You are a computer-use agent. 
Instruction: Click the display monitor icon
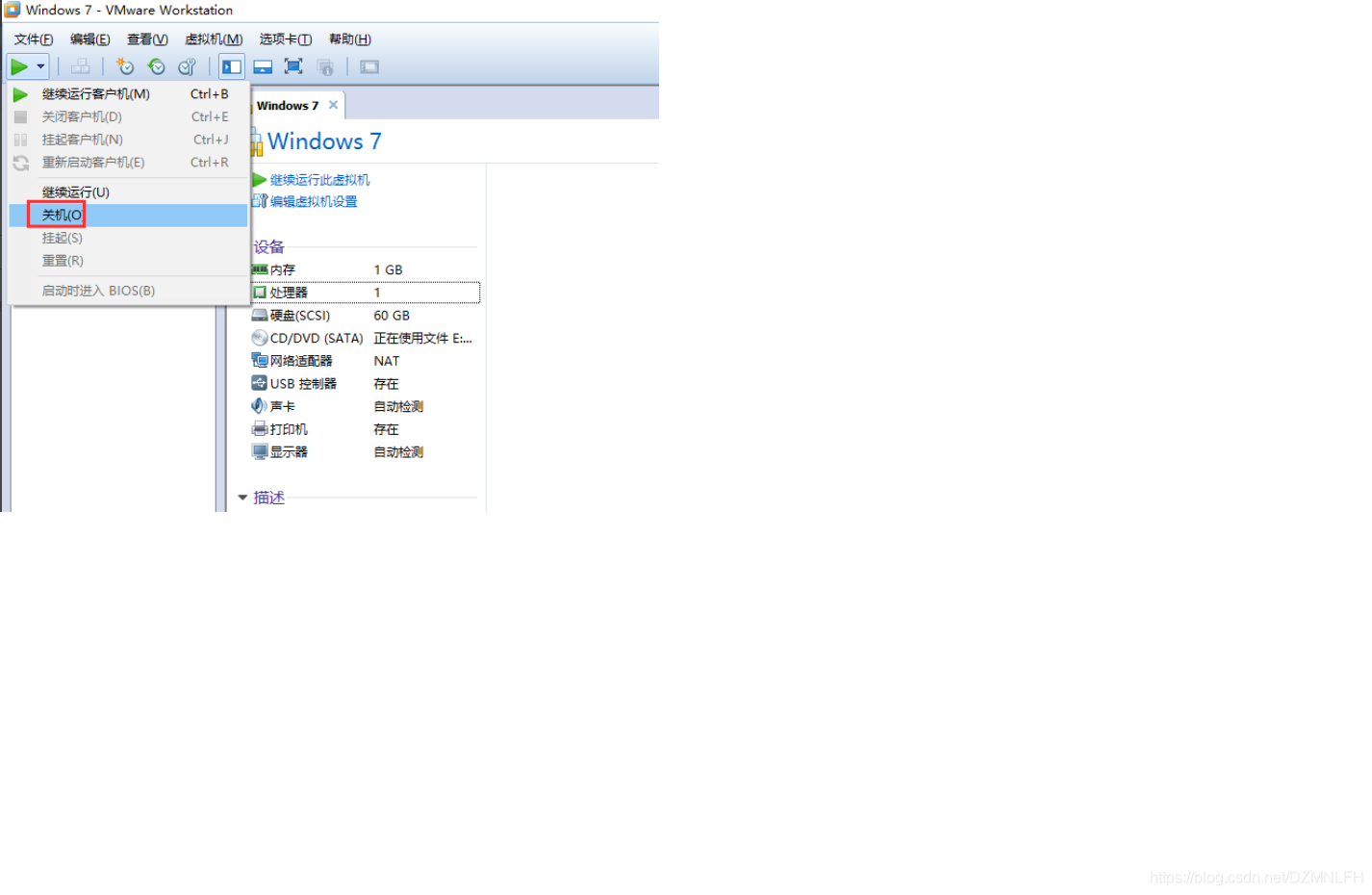(x=260, y=451)
